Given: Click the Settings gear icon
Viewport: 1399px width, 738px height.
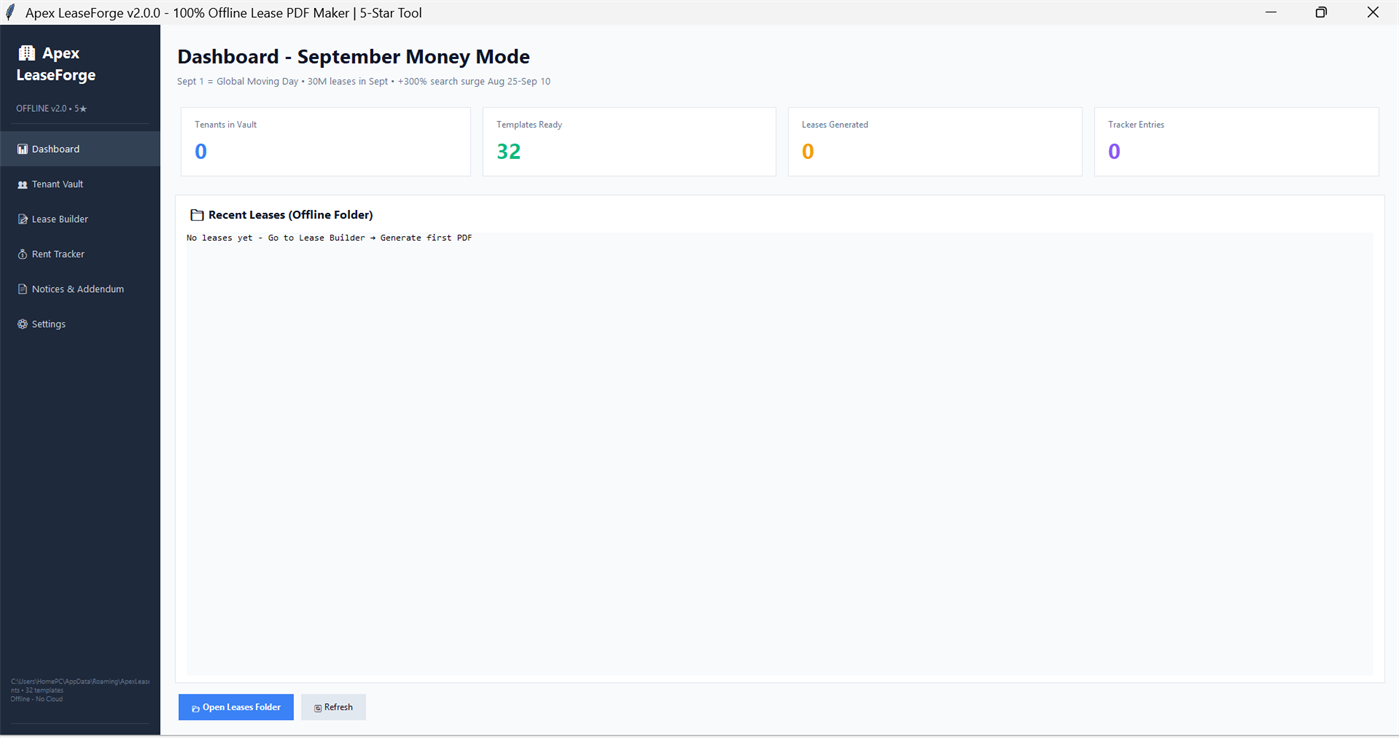Looking at the screenshot, I should [x=22, y=324].
